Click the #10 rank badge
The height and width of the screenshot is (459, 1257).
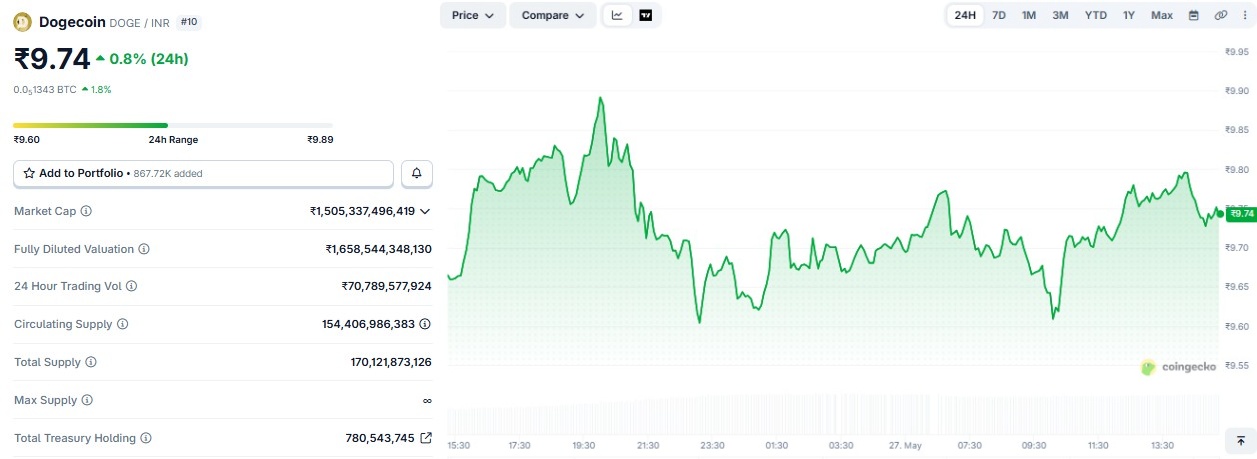pos(189,21)
